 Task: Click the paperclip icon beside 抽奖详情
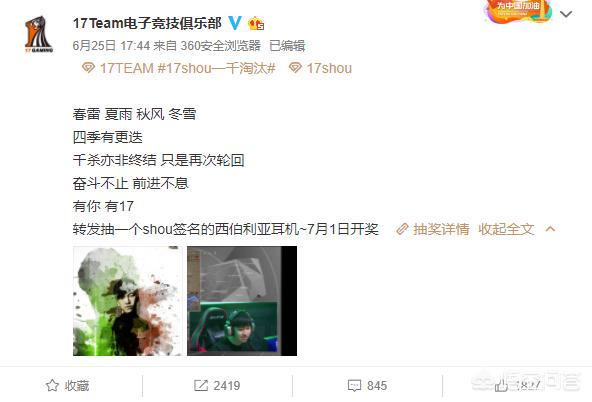click(x=402, y=229)
